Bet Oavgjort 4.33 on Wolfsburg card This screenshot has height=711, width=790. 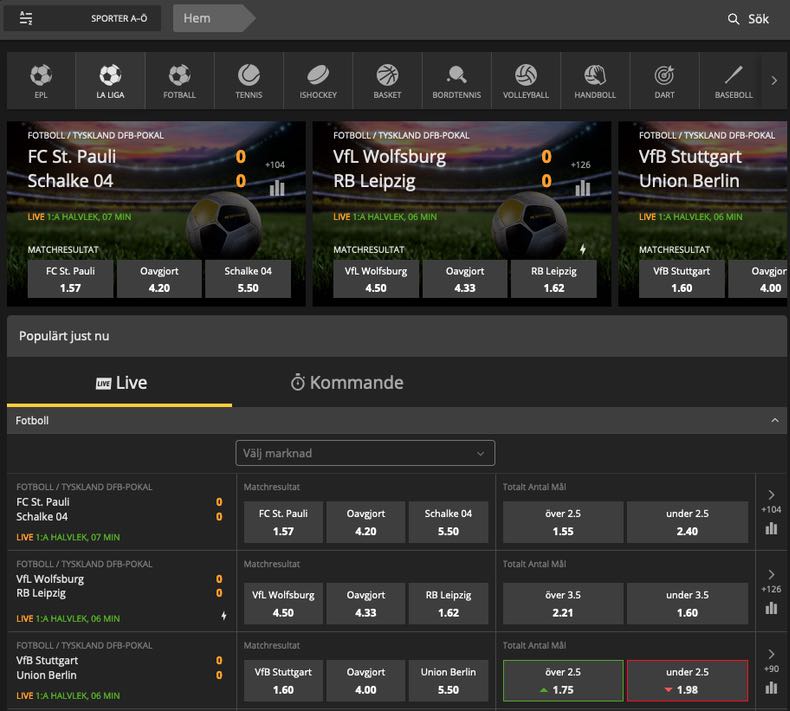pyautogui.click(x=465, y=279)
